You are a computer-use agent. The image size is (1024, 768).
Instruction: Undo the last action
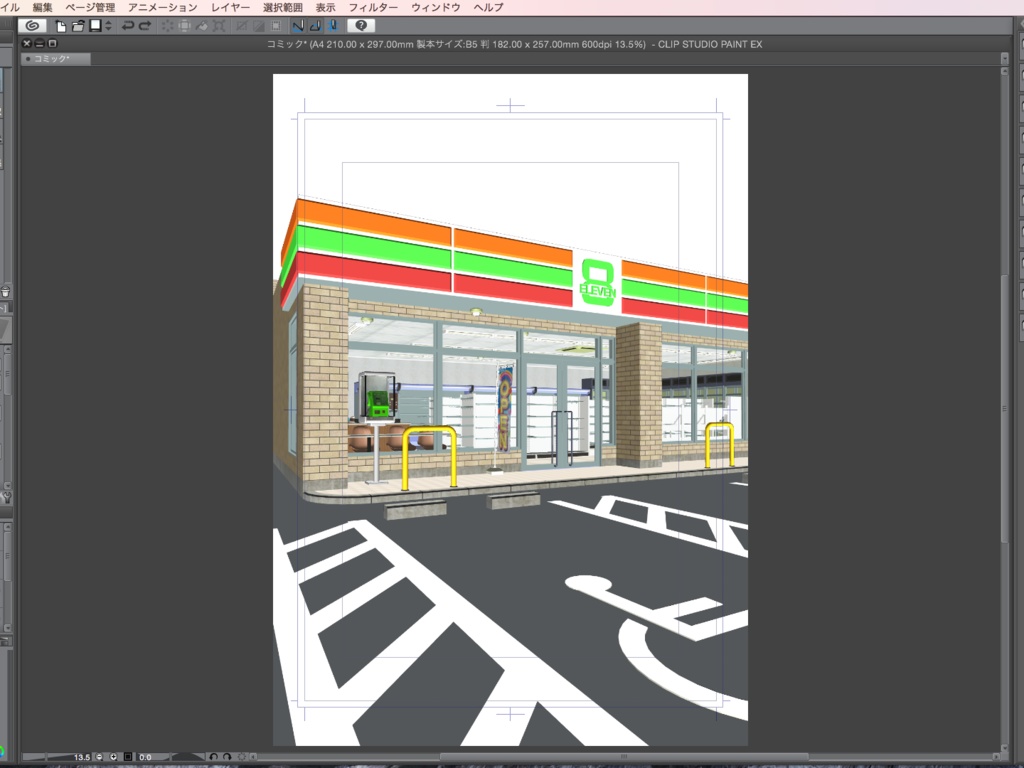[127, 26]
